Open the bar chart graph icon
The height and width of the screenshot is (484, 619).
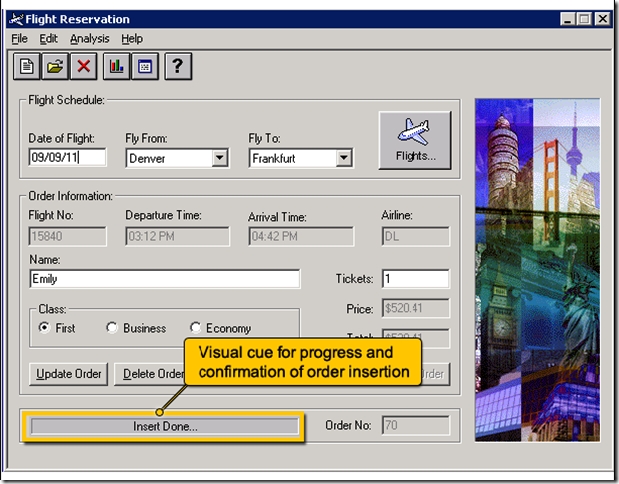pyautogui.click(x=116, y=66)
